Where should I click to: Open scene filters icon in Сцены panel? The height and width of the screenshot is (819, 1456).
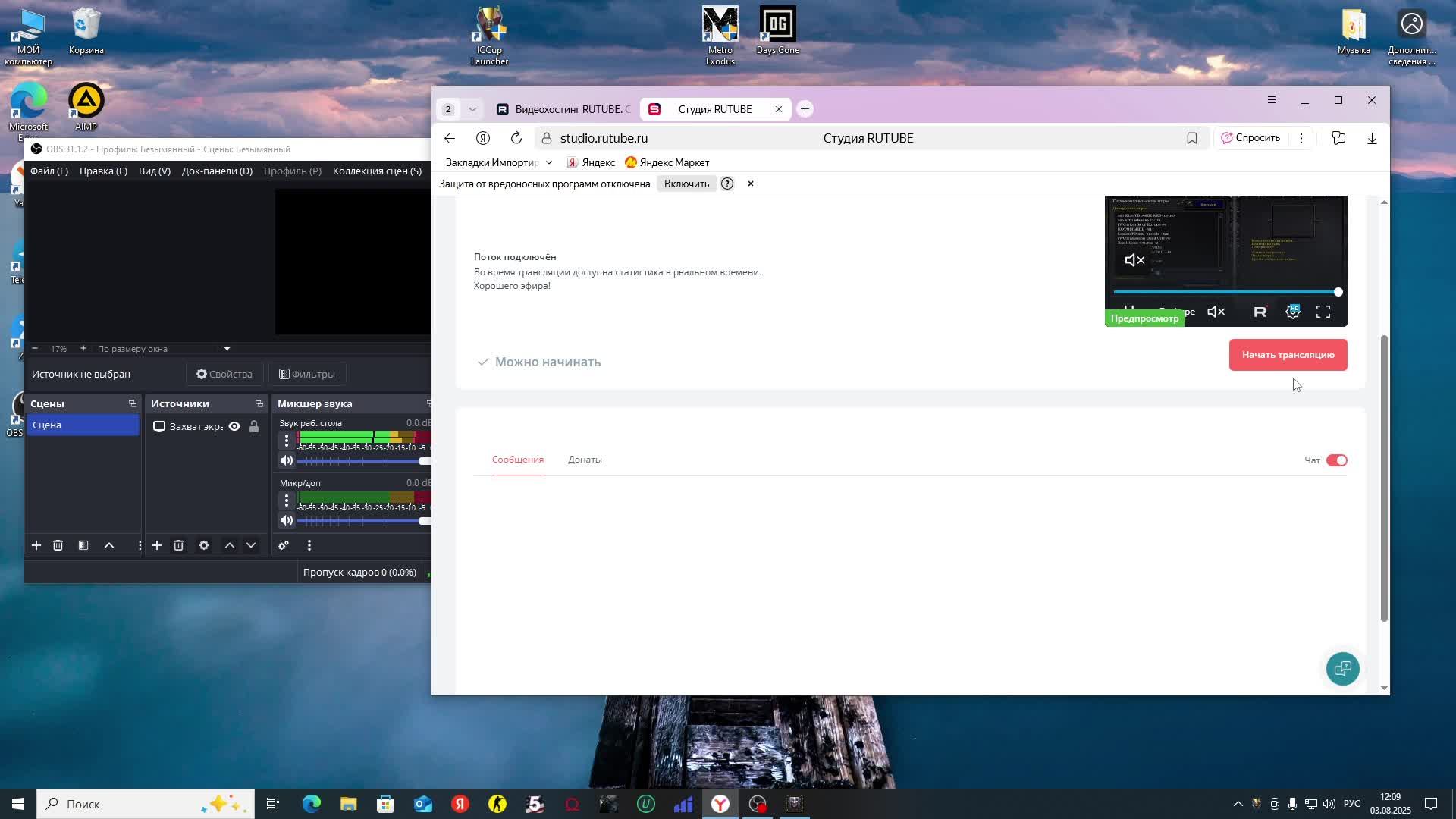click(x=83, y=545)
